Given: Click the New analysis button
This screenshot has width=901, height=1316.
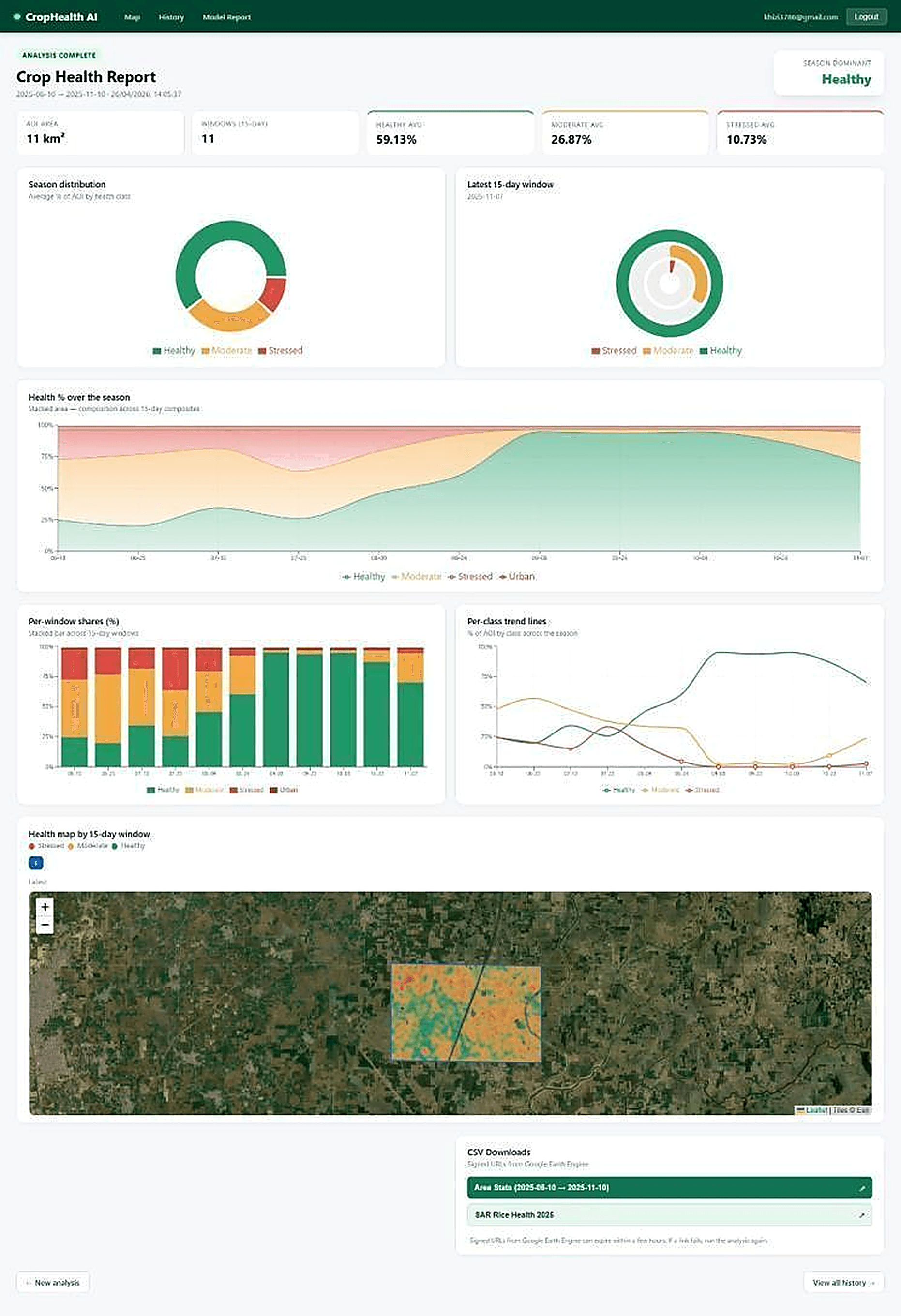Looking at the screenshot, I should click(53, 1283).
